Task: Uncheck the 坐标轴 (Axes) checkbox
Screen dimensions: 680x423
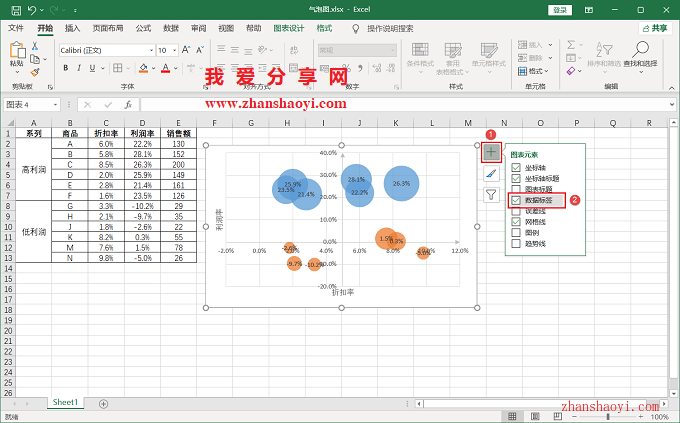Action: pyautogui.click(x=516, y=167)
